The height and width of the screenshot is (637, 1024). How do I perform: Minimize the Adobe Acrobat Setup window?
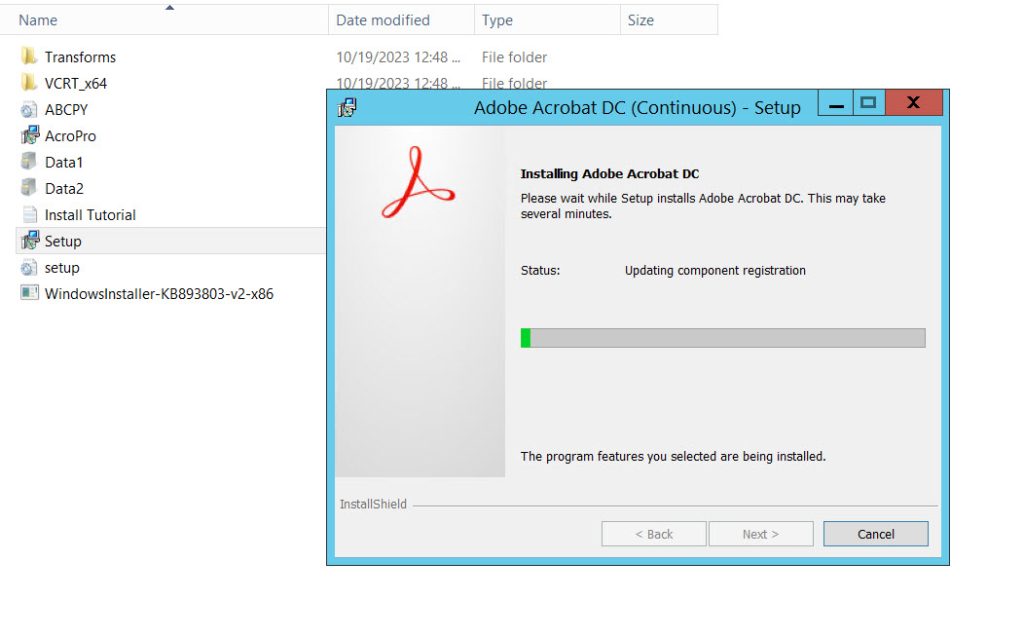pyautogui.click(x=836, y=103)
